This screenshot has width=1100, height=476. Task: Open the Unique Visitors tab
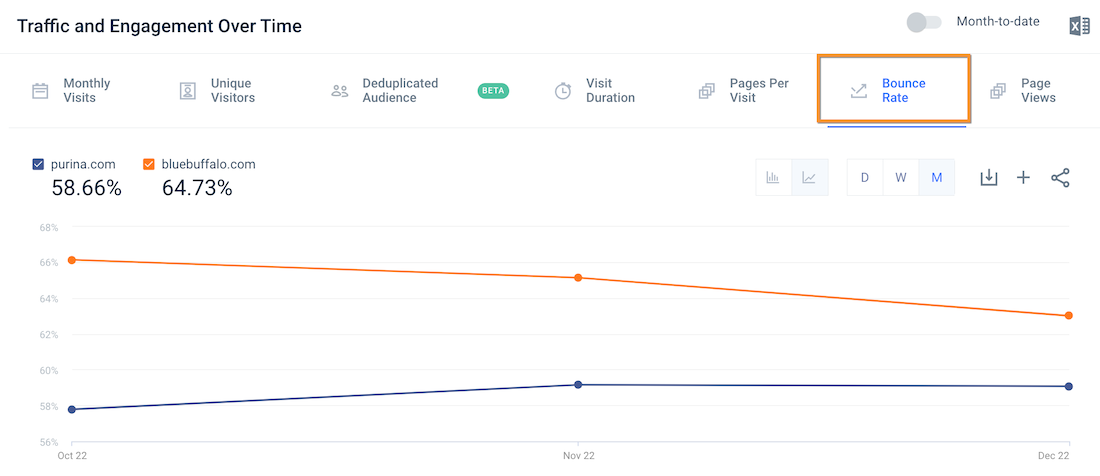point(232,91)
